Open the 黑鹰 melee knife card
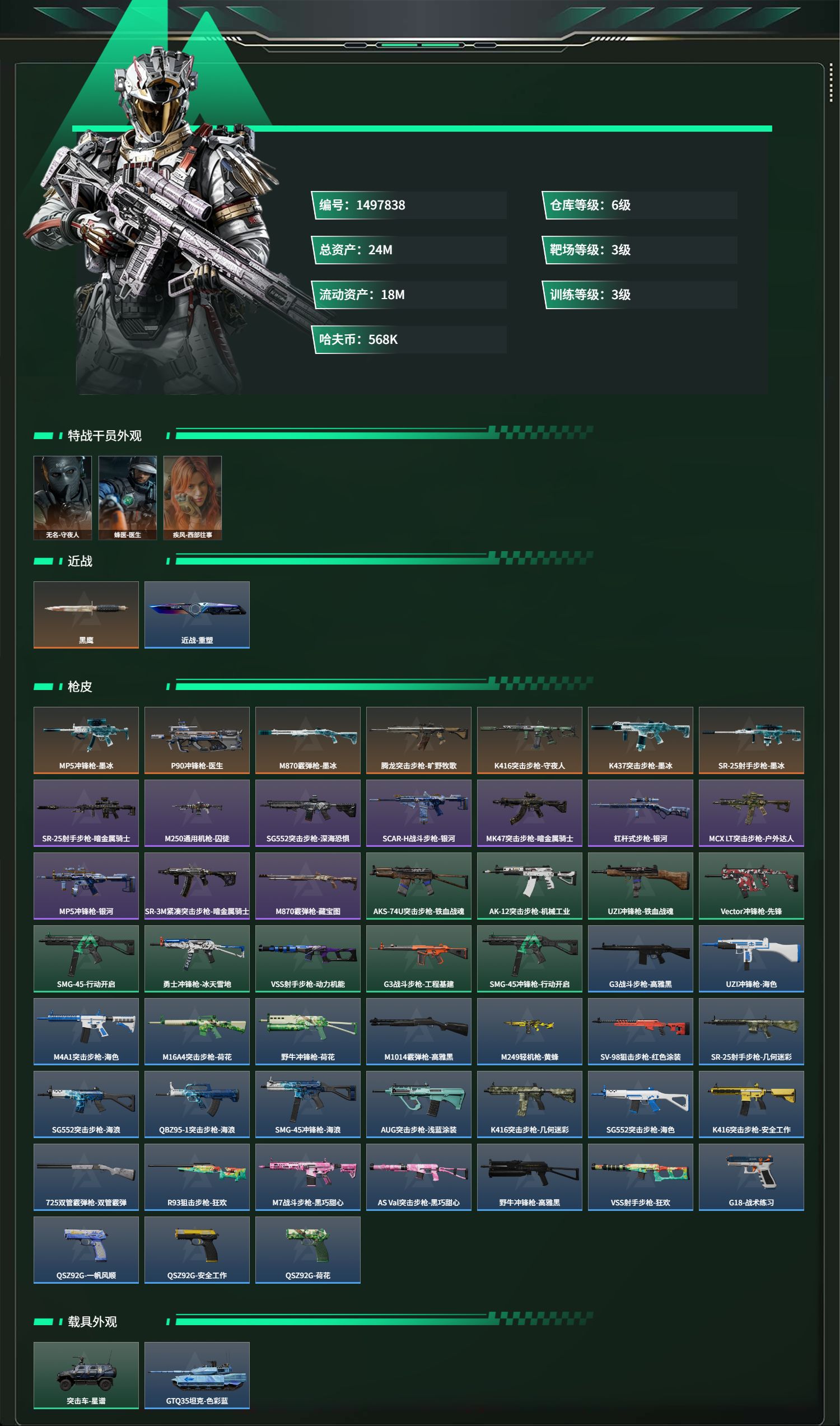 pyautogui.click(x=86, y=615)
